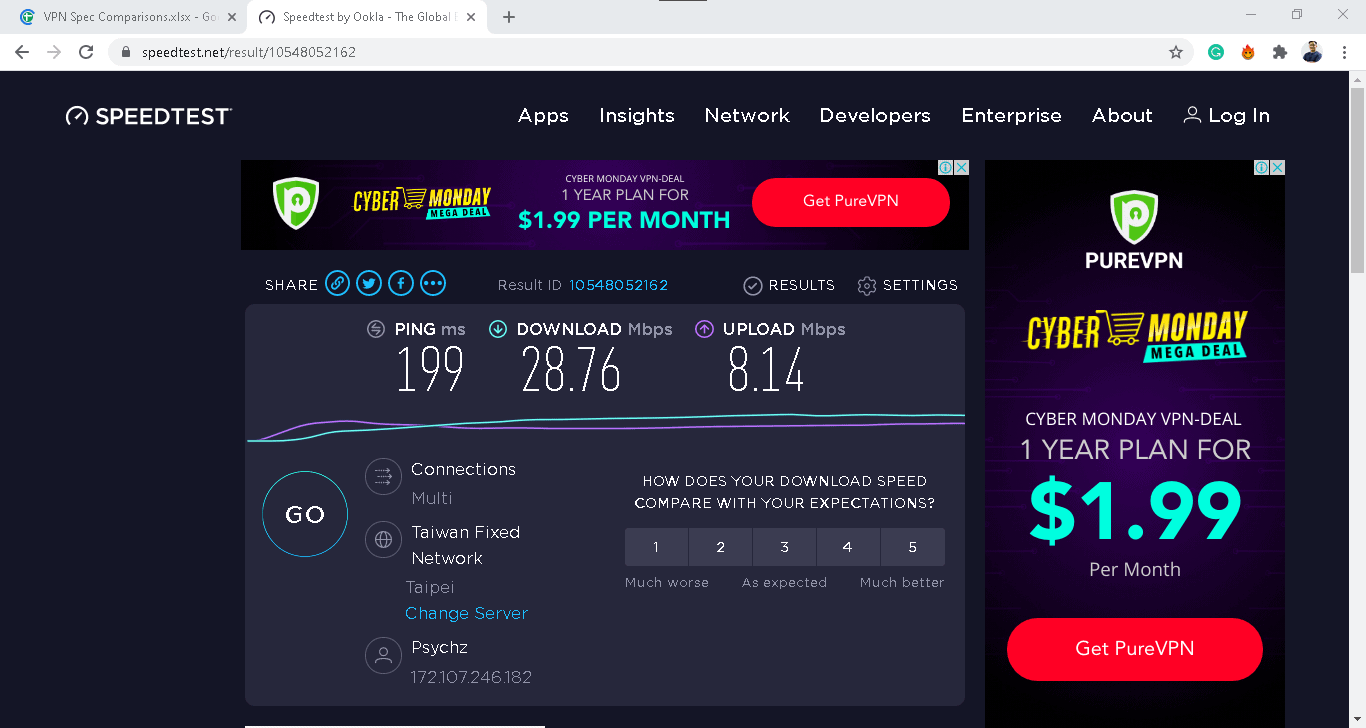Click the Change Server link

[466, 613]
